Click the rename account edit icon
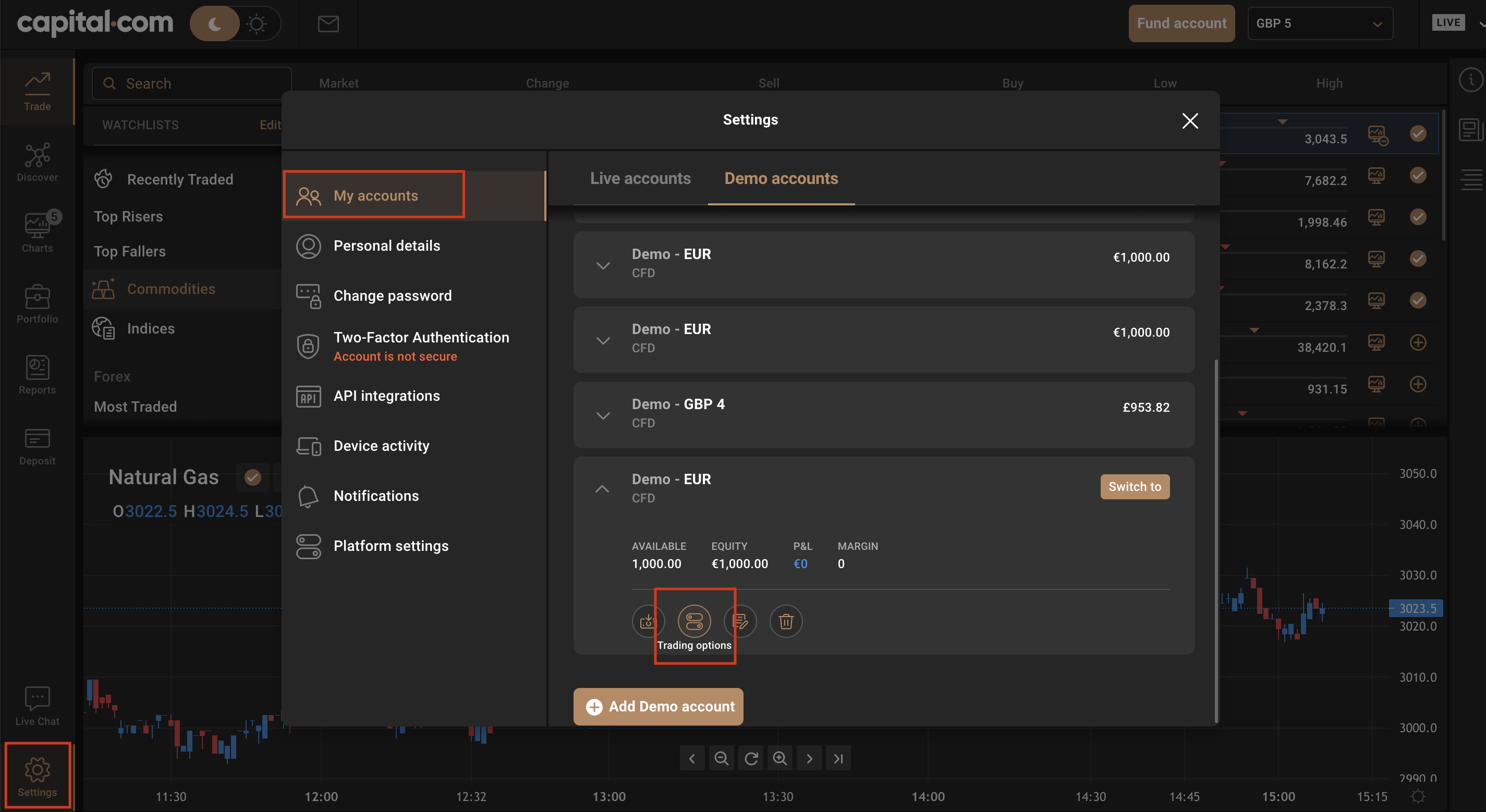The width and height of the screenshot is (1486, 812). pos(740,621)
